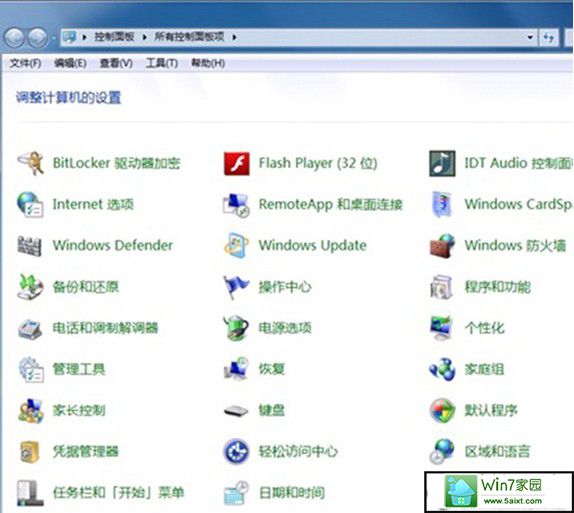574x513 pixels.
Task: Open the Programs and Features (程序和功能) icon
Action: (x=442, y=287)
